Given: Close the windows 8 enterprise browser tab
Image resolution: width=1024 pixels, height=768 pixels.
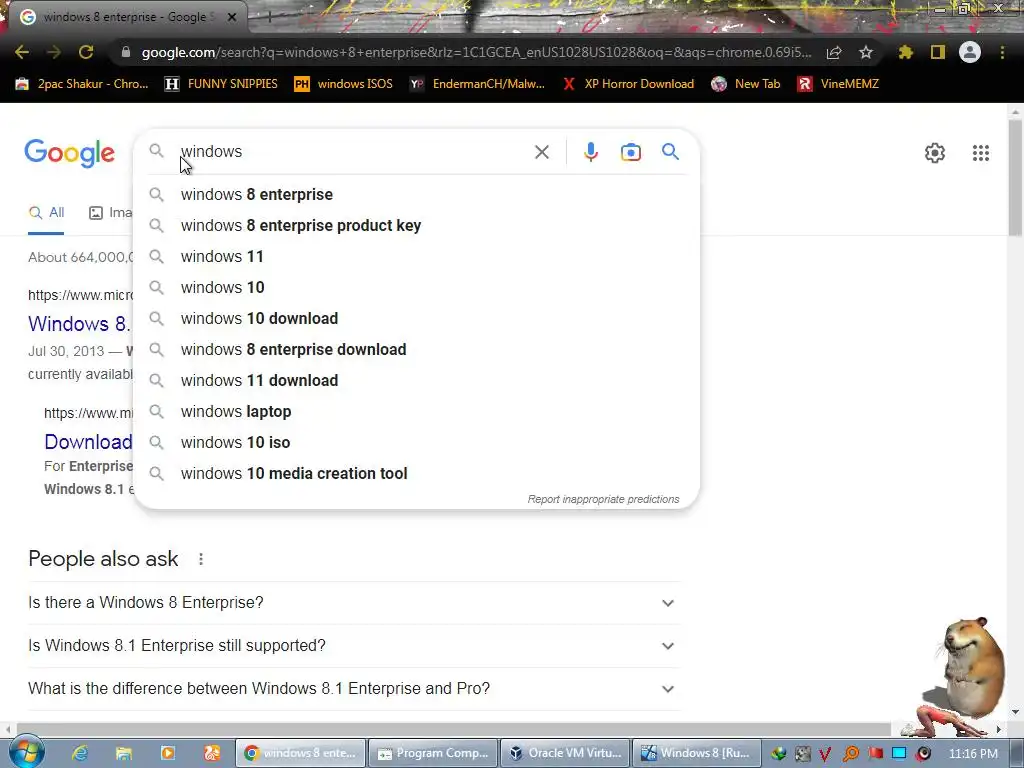Looking at the screenshot, I should (232, 17).
